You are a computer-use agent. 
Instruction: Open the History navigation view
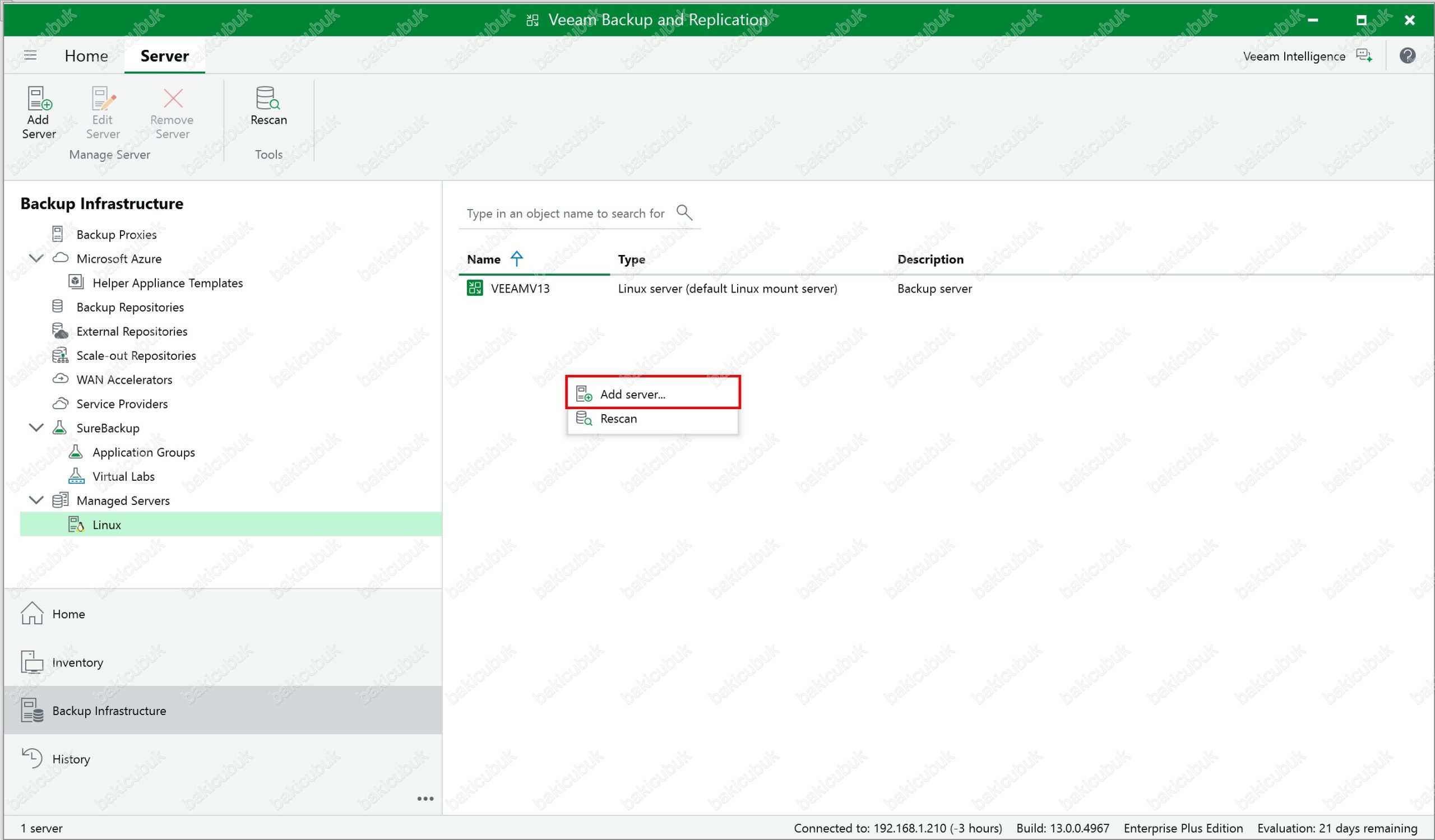(223, 759)
